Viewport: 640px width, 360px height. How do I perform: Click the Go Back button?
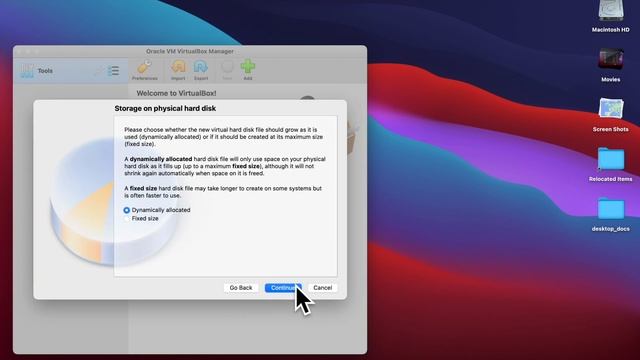241,288
